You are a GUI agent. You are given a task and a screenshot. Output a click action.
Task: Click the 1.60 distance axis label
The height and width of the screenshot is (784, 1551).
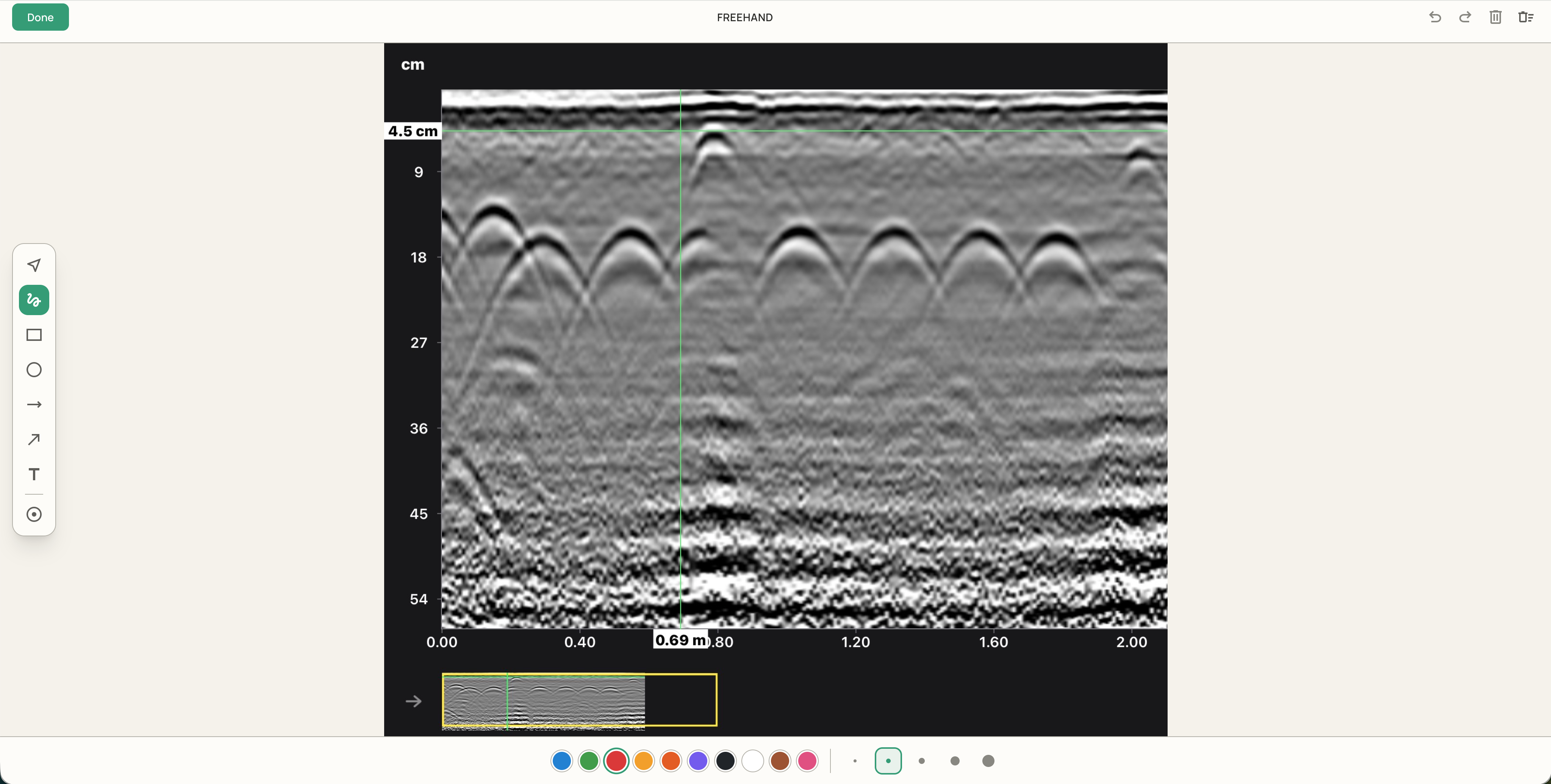(993, 642)
